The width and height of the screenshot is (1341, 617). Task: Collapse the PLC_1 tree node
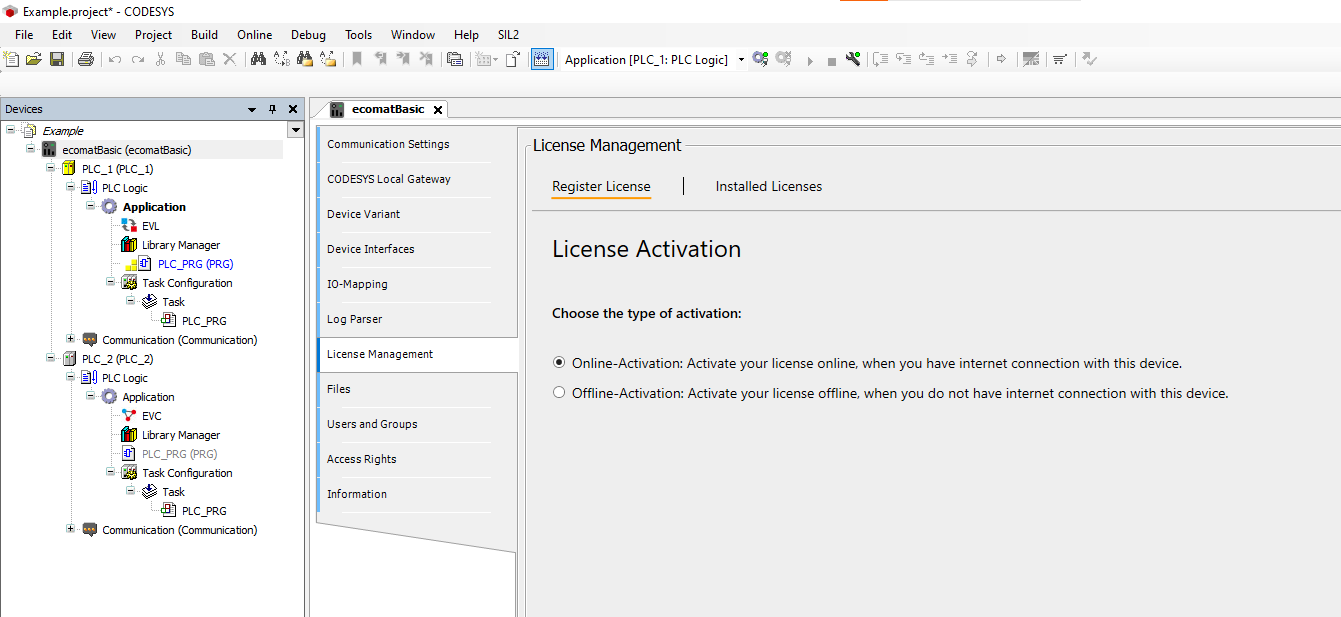pyautogui.click(x=50, y=168)
